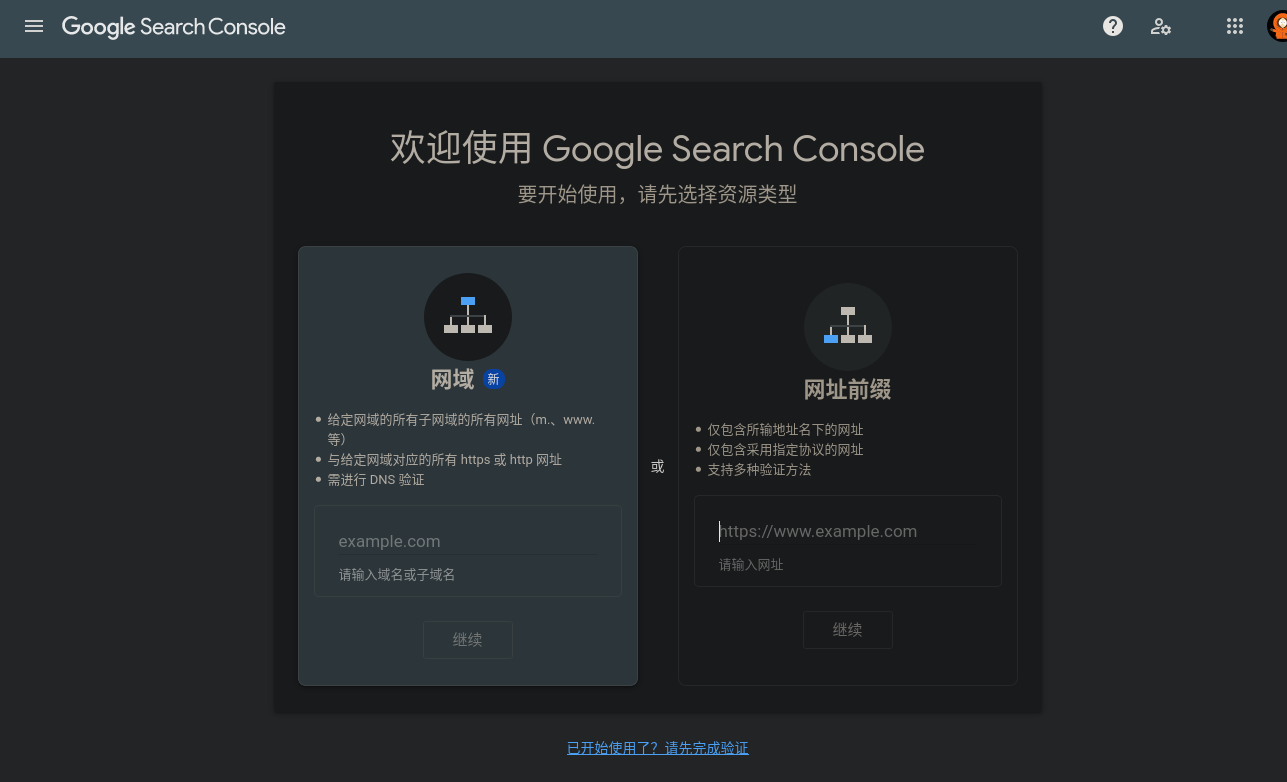
Task: Click the 仅包含采用指定协议的网址 bullet text
Action: 785,450
